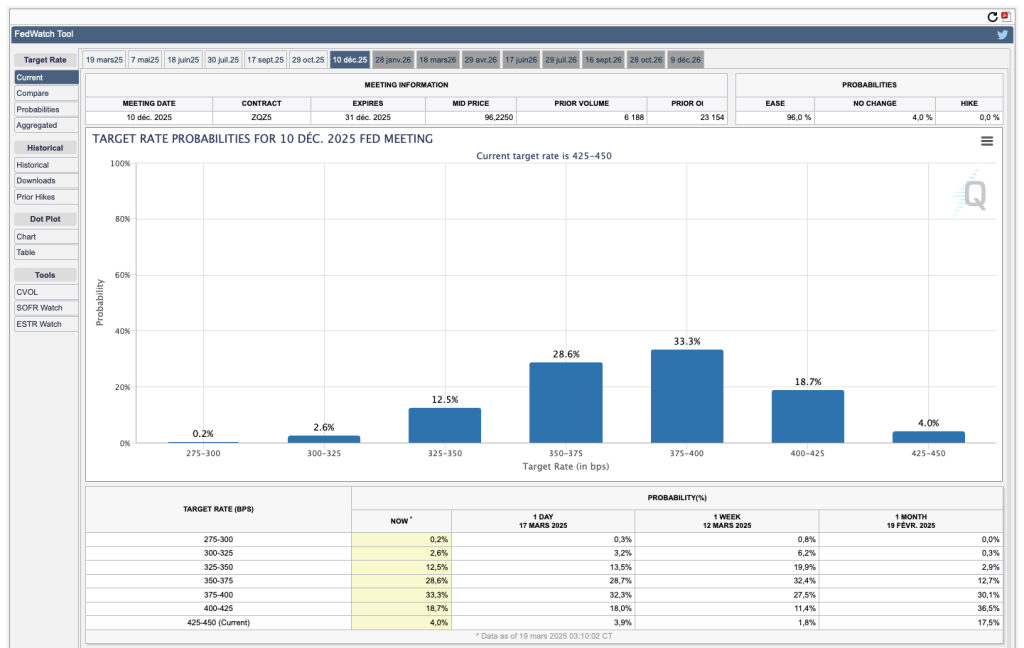This screenshot has height=648, width=1024.
Task: Open the 16 sept.26 meeting tab
Action: pyautogui.click(x=603, y=60)
